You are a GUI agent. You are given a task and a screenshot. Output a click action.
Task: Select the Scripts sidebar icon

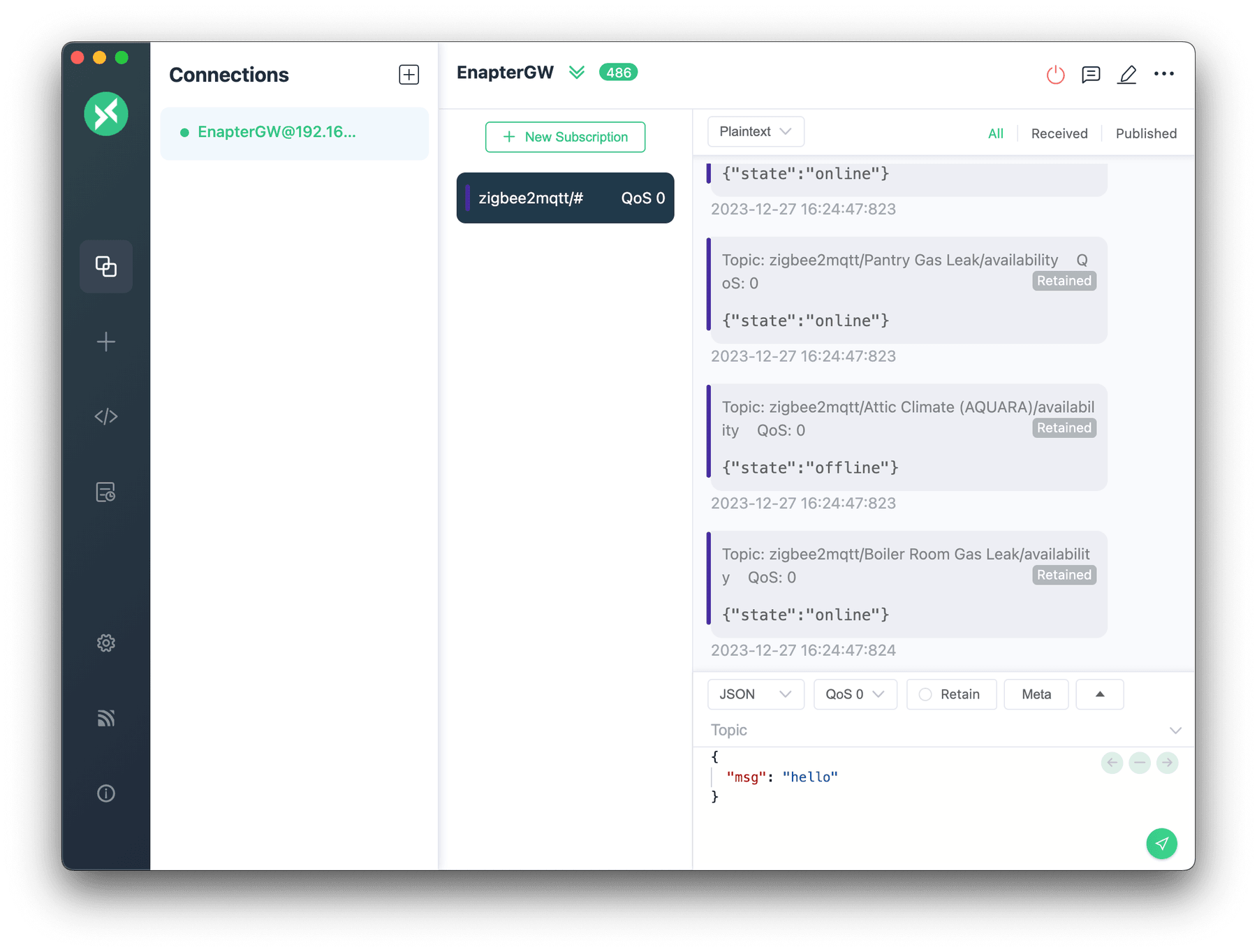[105, 416]
